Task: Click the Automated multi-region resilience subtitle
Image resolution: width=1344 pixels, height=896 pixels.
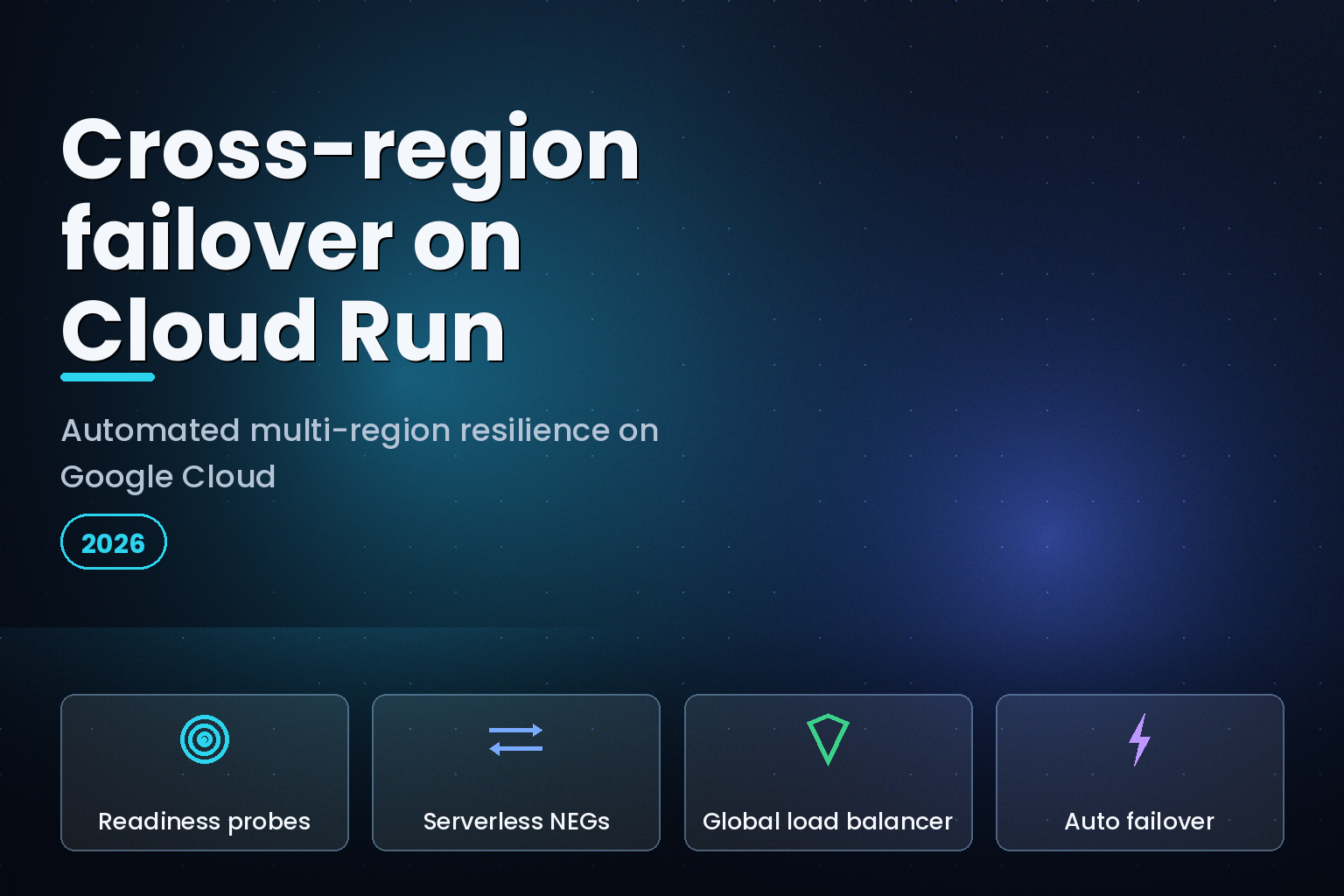Action: click(x=360, y=453)
